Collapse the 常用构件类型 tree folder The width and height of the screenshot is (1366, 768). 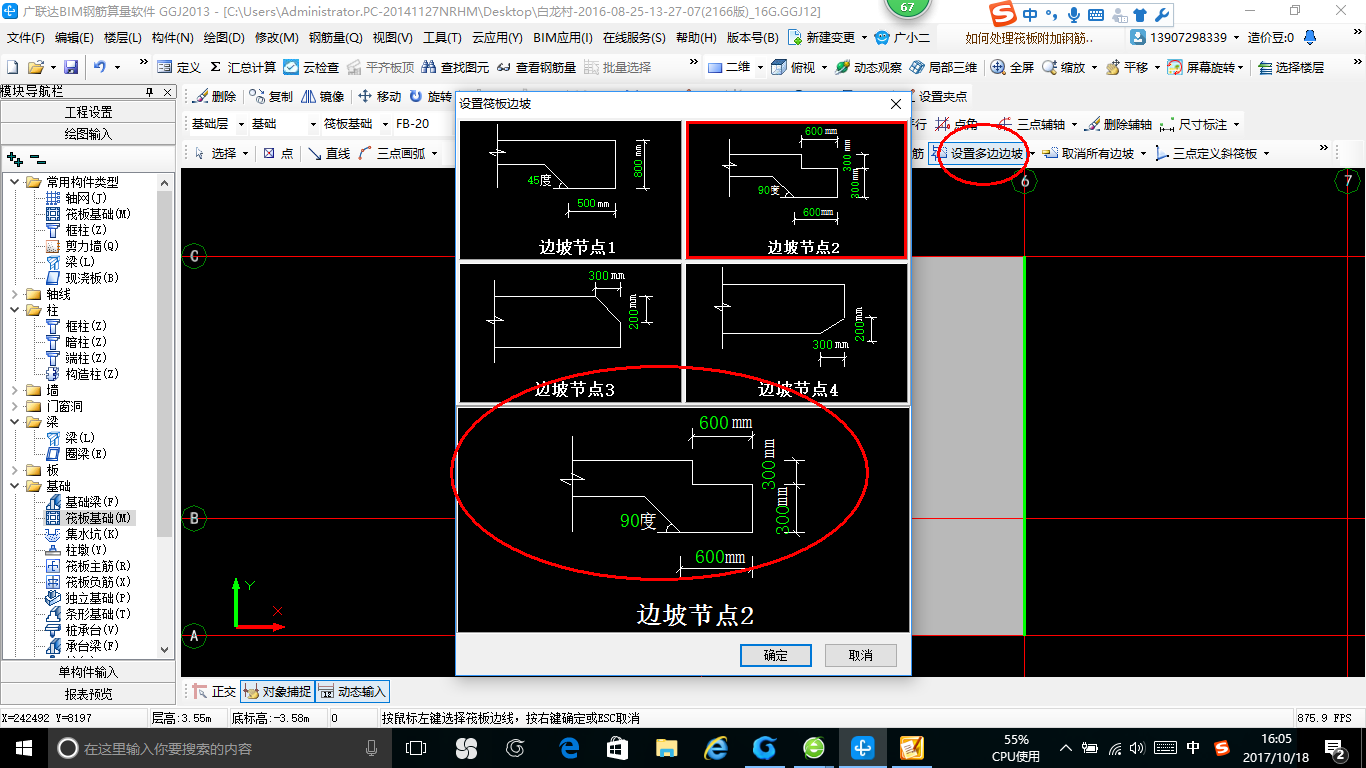click(14, 182)
